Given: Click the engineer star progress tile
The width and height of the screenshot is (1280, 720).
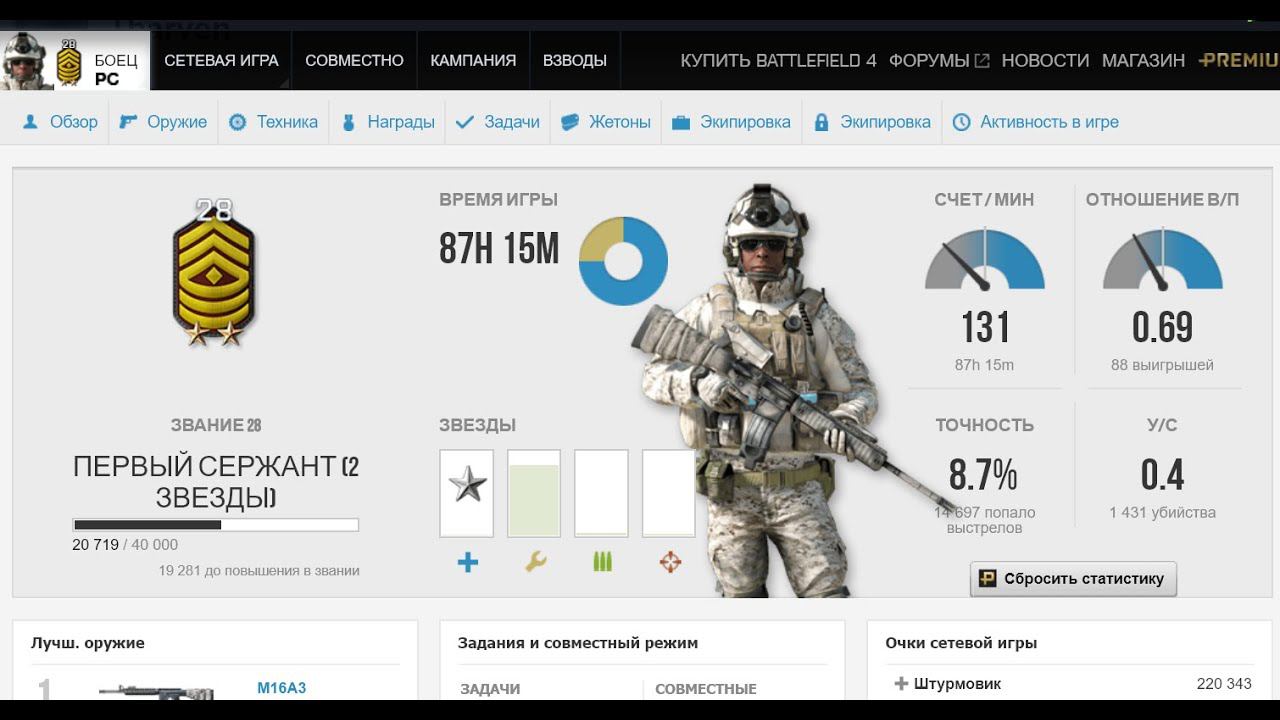Looking at the screenshot, I should 534,493.
